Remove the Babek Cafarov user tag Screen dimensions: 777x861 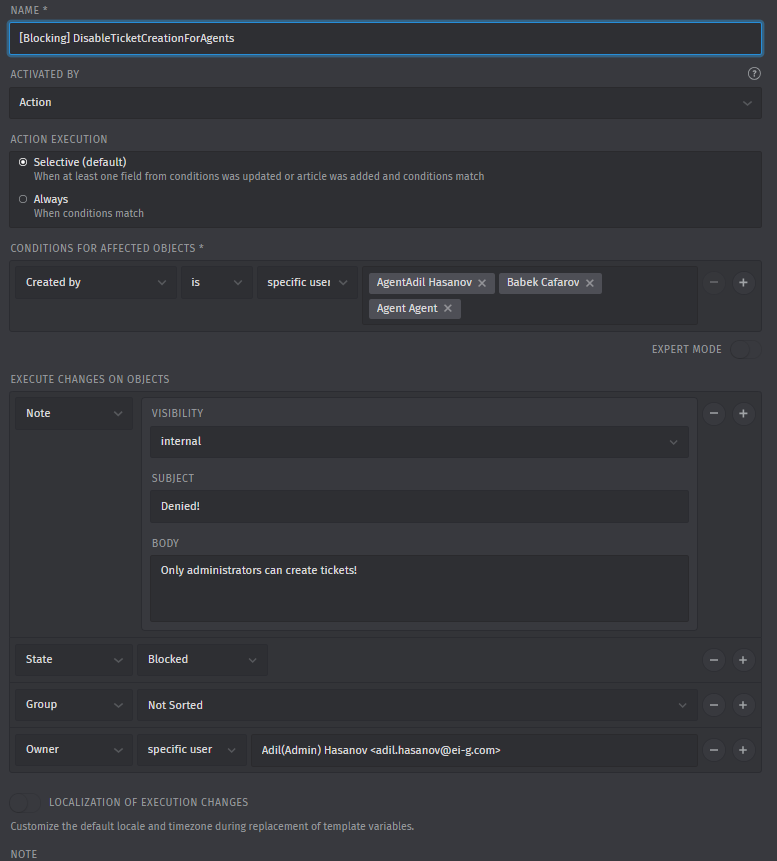590,283
